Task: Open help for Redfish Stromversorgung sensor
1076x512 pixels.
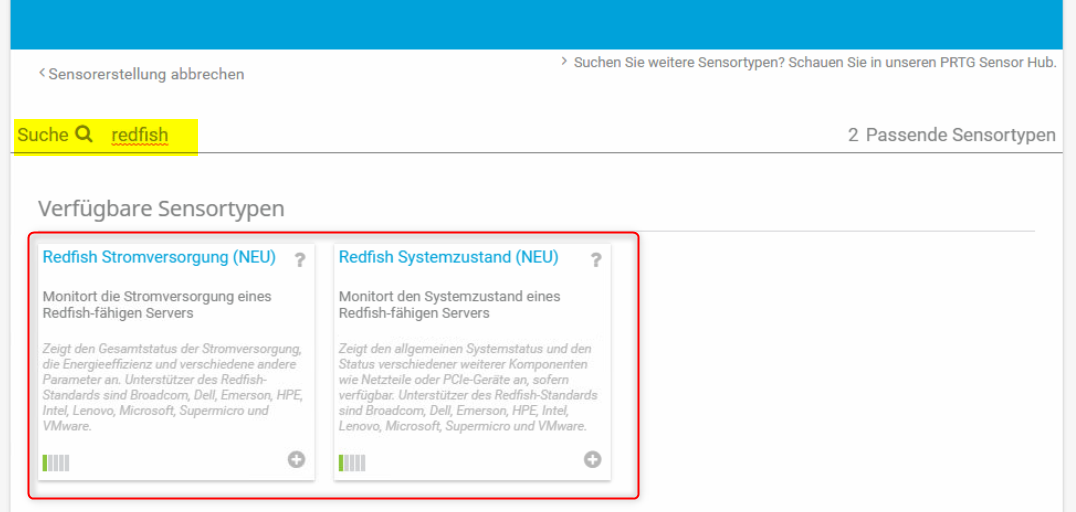Action: [300, 260]
